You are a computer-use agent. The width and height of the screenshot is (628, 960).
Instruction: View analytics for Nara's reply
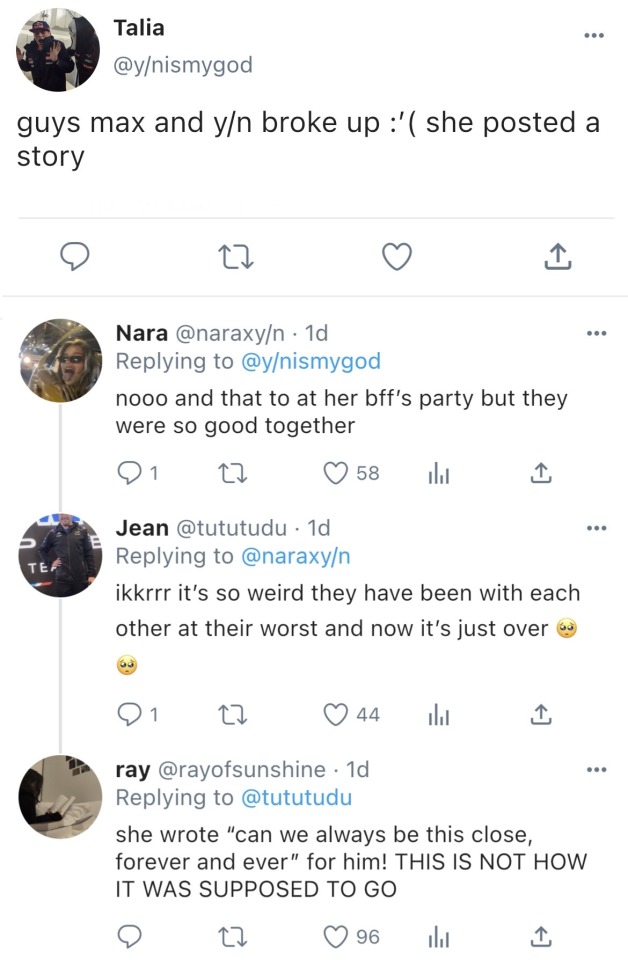[x=437, y=472]
